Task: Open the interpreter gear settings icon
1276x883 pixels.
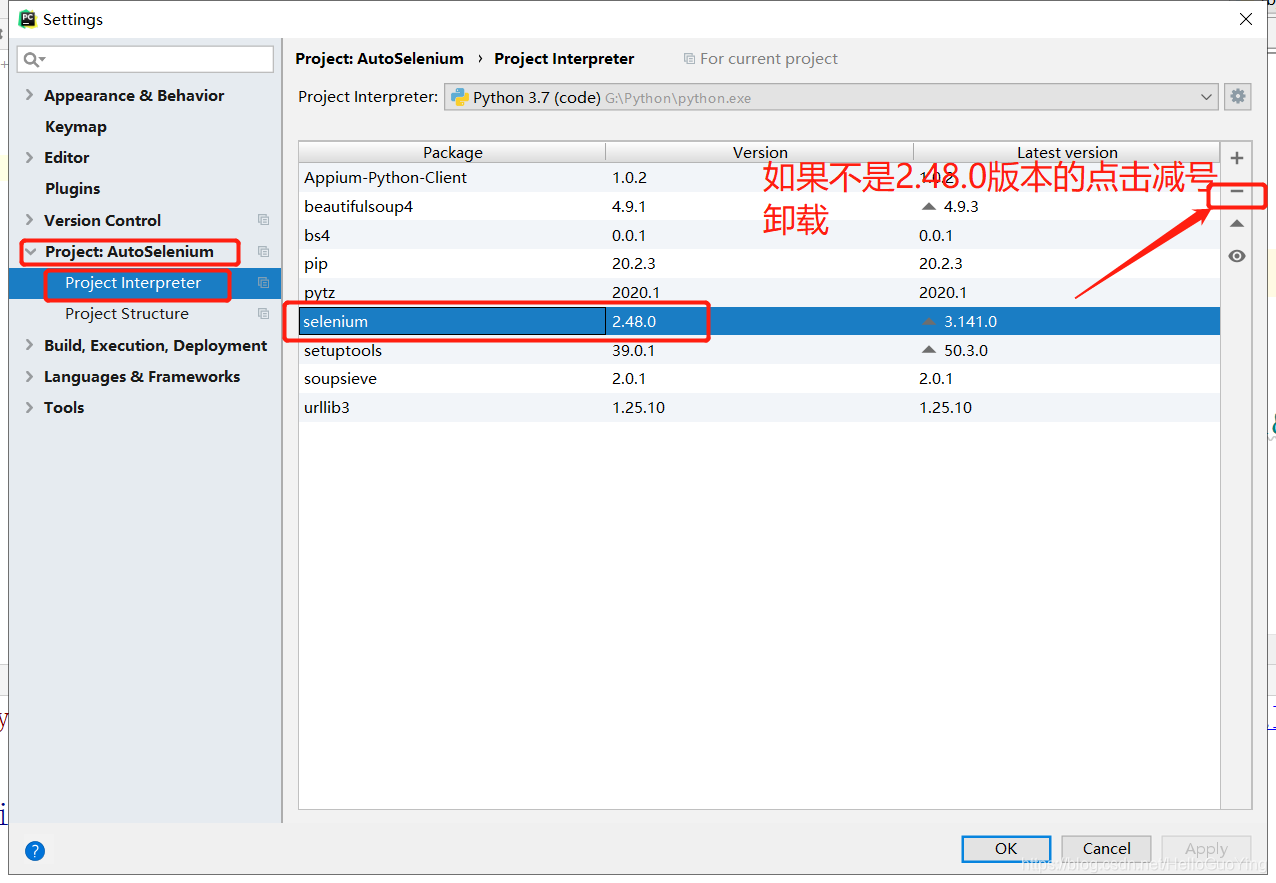Action: point(1238,97)
